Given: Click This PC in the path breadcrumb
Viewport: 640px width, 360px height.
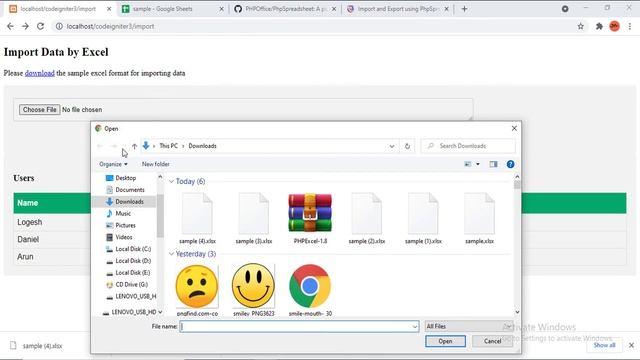Looking at the screenshot, I should 168,146.
